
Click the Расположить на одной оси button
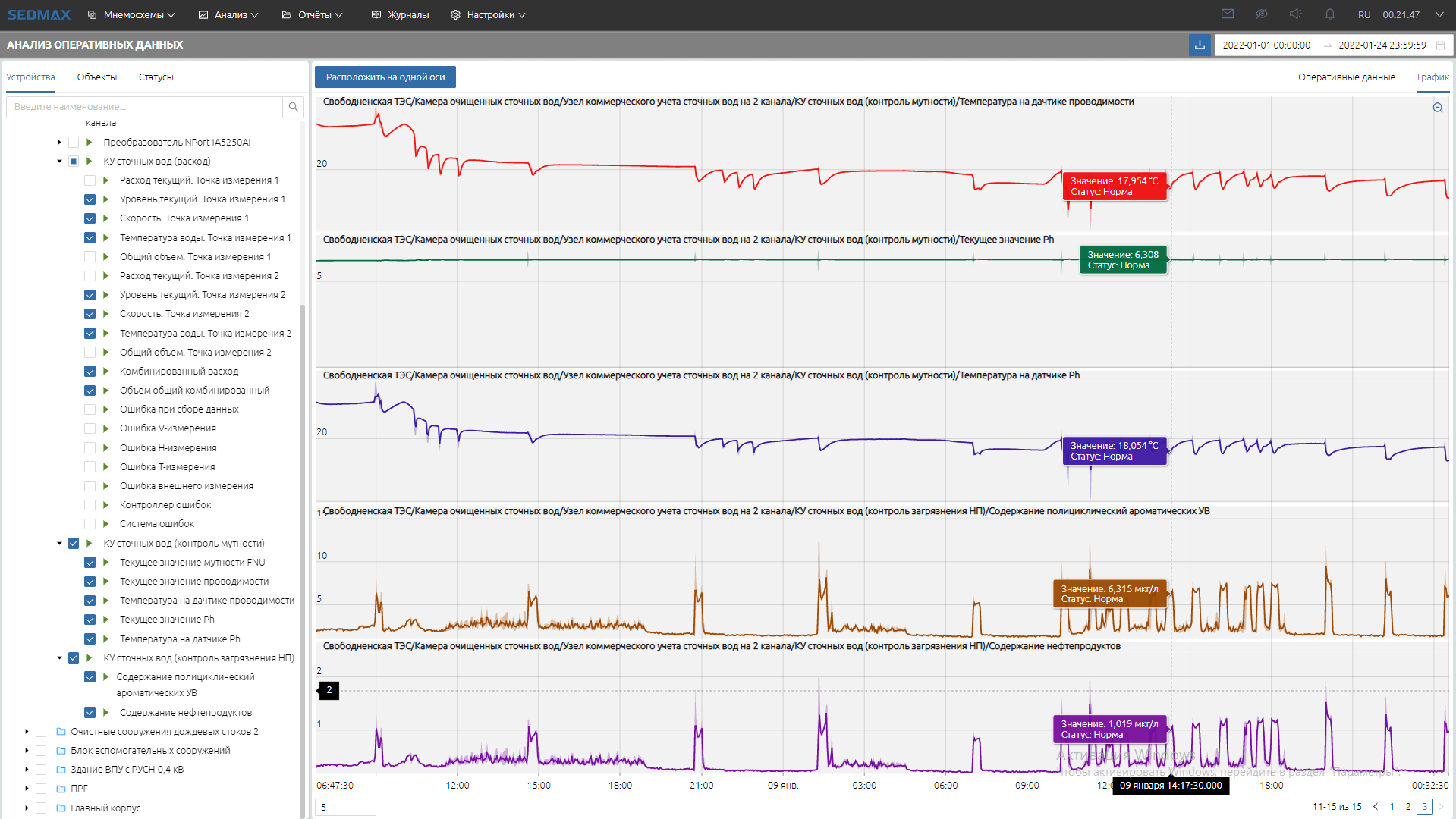(x=385, y=77)
